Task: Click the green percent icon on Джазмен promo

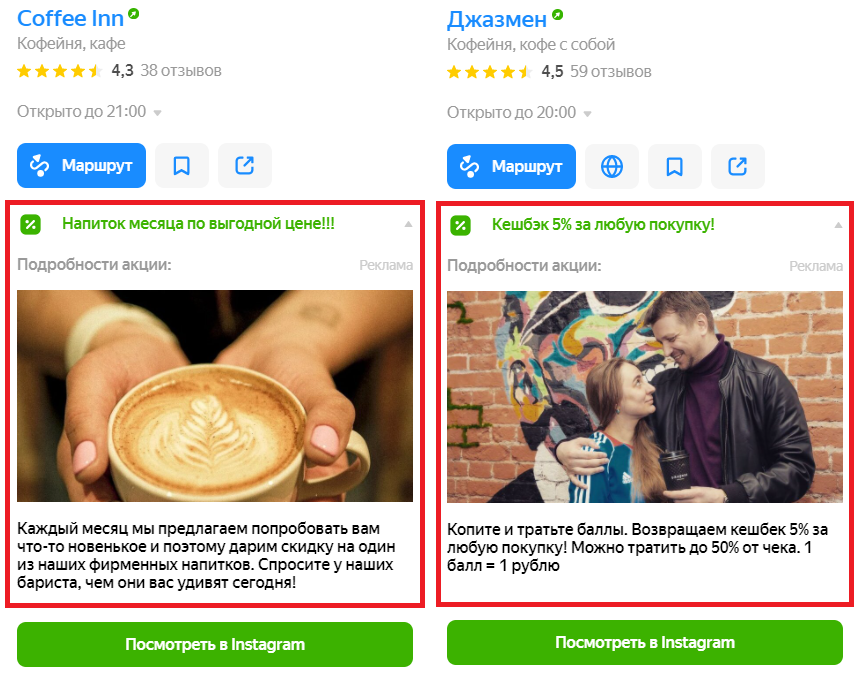Action: [461, 225]
